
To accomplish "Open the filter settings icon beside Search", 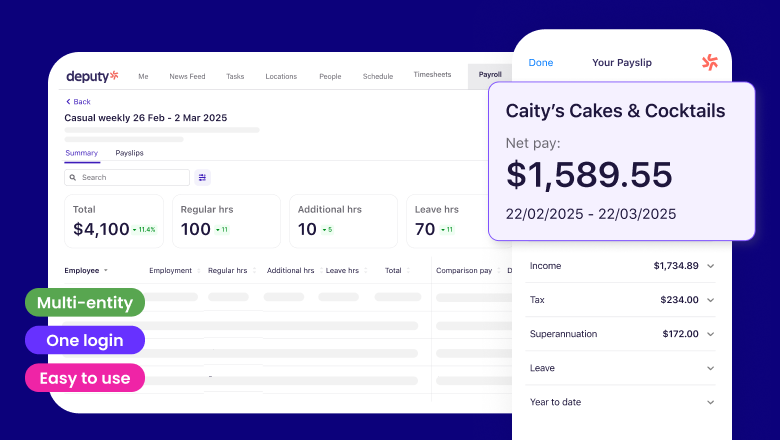I will [202, 177].
